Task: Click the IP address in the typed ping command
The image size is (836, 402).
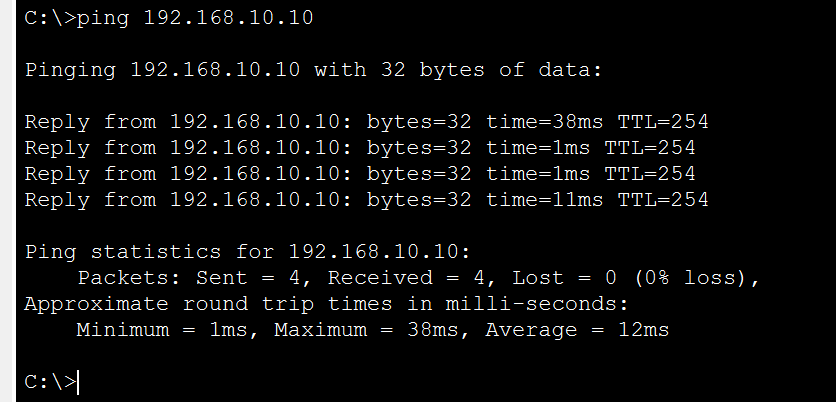Action: [228, 18]
